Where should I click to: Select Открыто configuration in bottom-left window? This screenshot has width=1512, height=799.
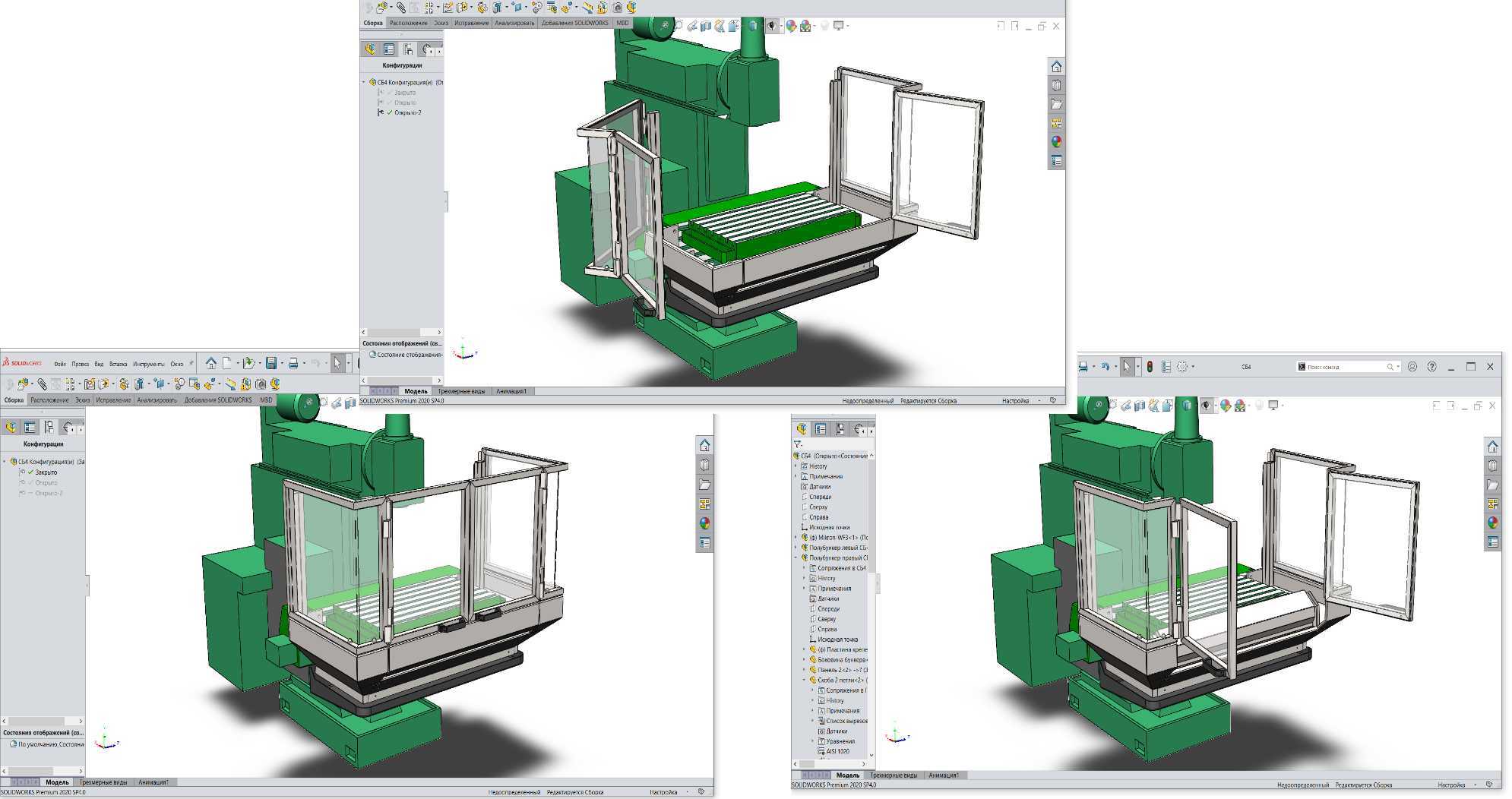[46, 483]
